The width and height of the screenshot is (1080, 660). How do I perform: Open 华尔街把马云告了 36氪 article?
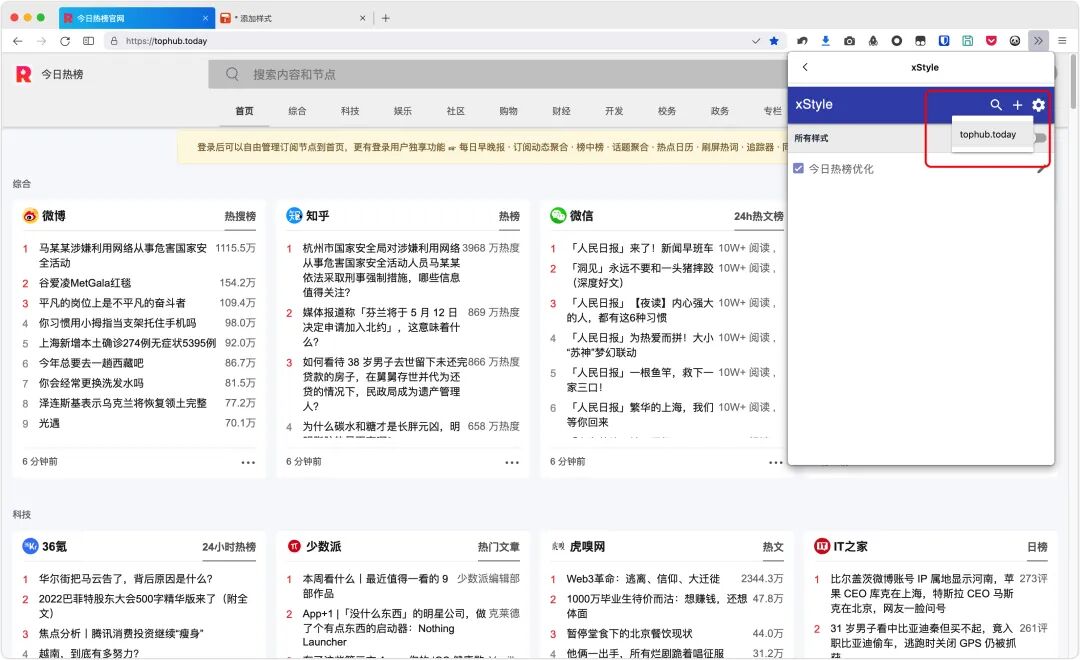[x=125, y=579]
